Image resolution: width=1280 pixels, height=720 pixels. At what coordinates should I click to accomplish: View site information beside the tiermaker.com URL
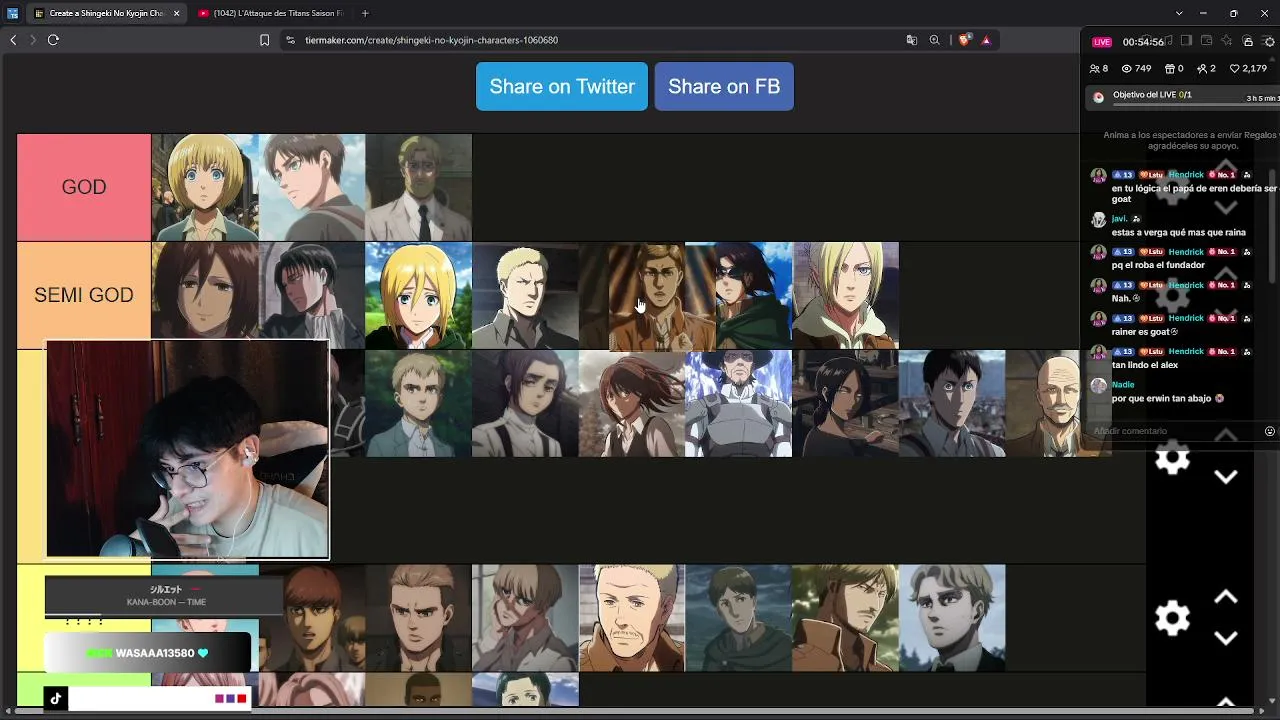290,40
